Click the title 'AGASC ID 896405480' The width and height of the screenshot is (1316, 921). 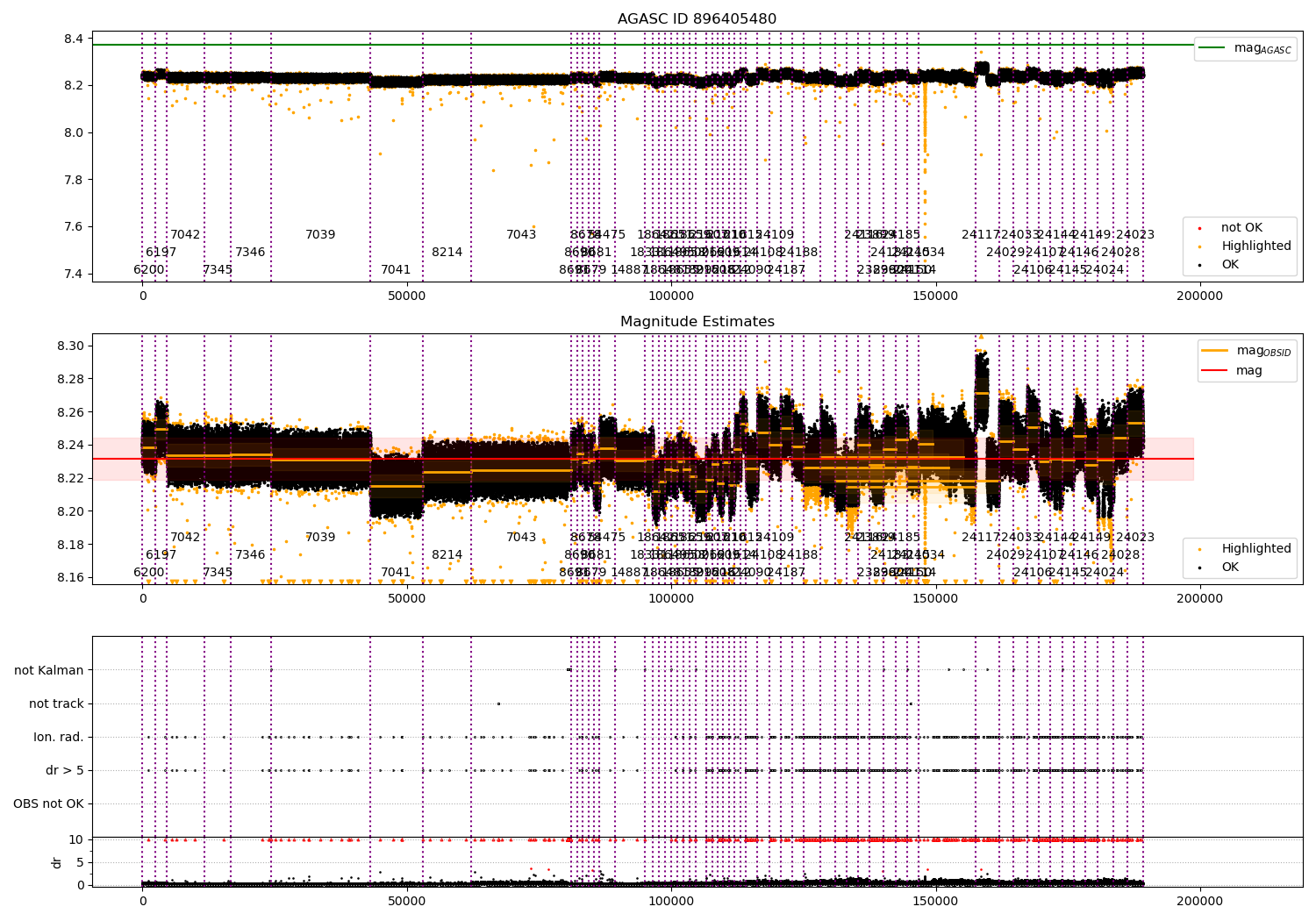point(697,19)
